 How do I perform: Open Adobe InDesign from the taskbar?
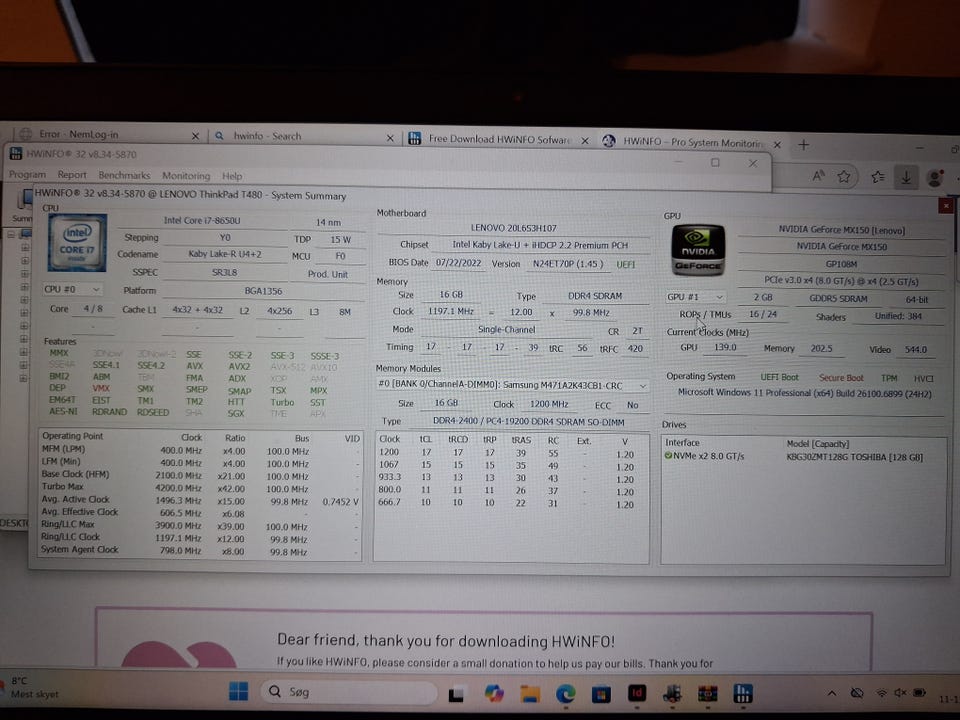point(637,694)
